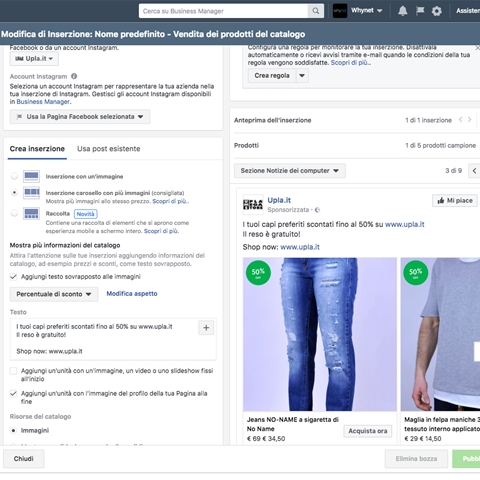Screen dimensions: 480x480
Task: Switch to Usa post esistente tab
Action: point(109,149)
